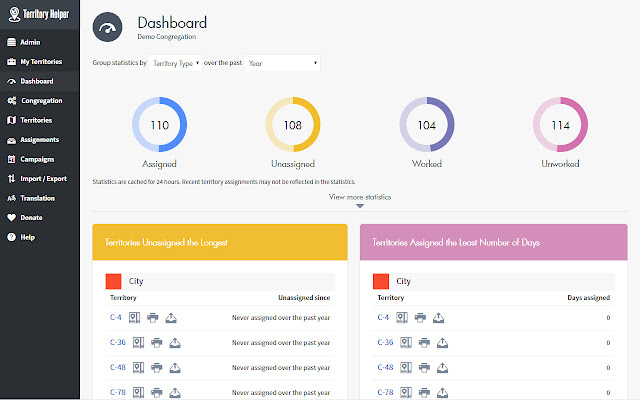Open map for C-4 in Unassigned Longest list

134,318
